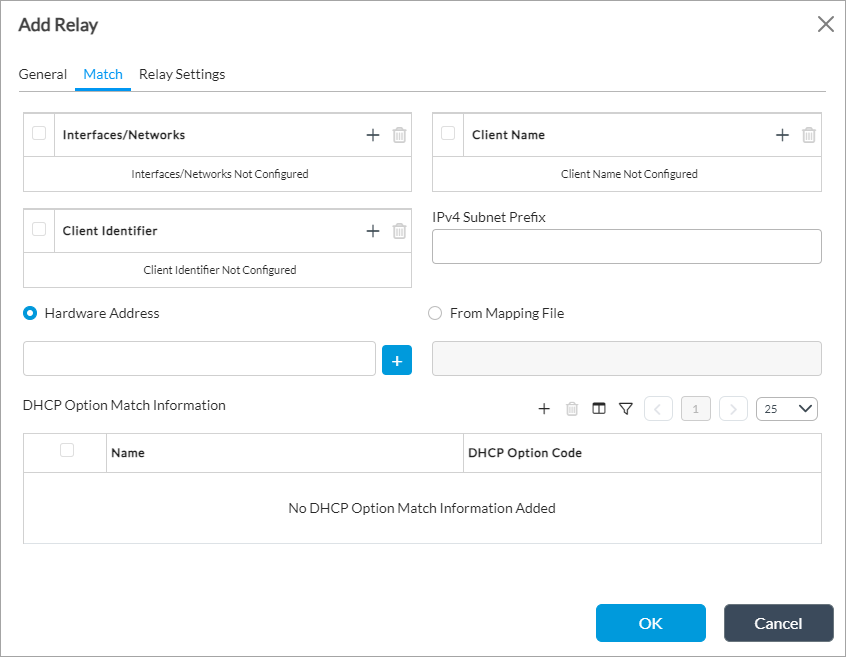Choose the Hardware Address radio button
The image size is (846, 657).
(x=30, y=313)
